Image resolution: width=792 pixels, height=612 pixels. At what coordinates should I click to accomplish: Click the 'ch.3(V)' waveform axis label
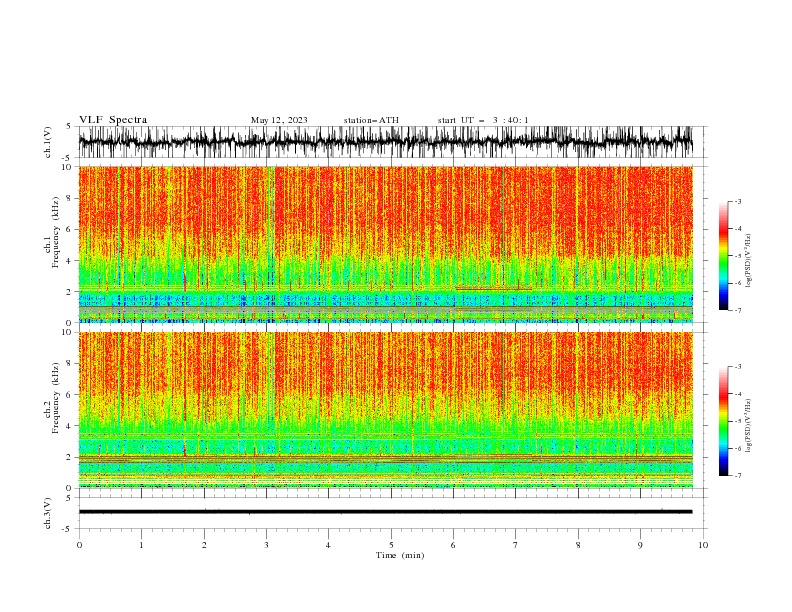pyautogui.click(x=48, y=513)
